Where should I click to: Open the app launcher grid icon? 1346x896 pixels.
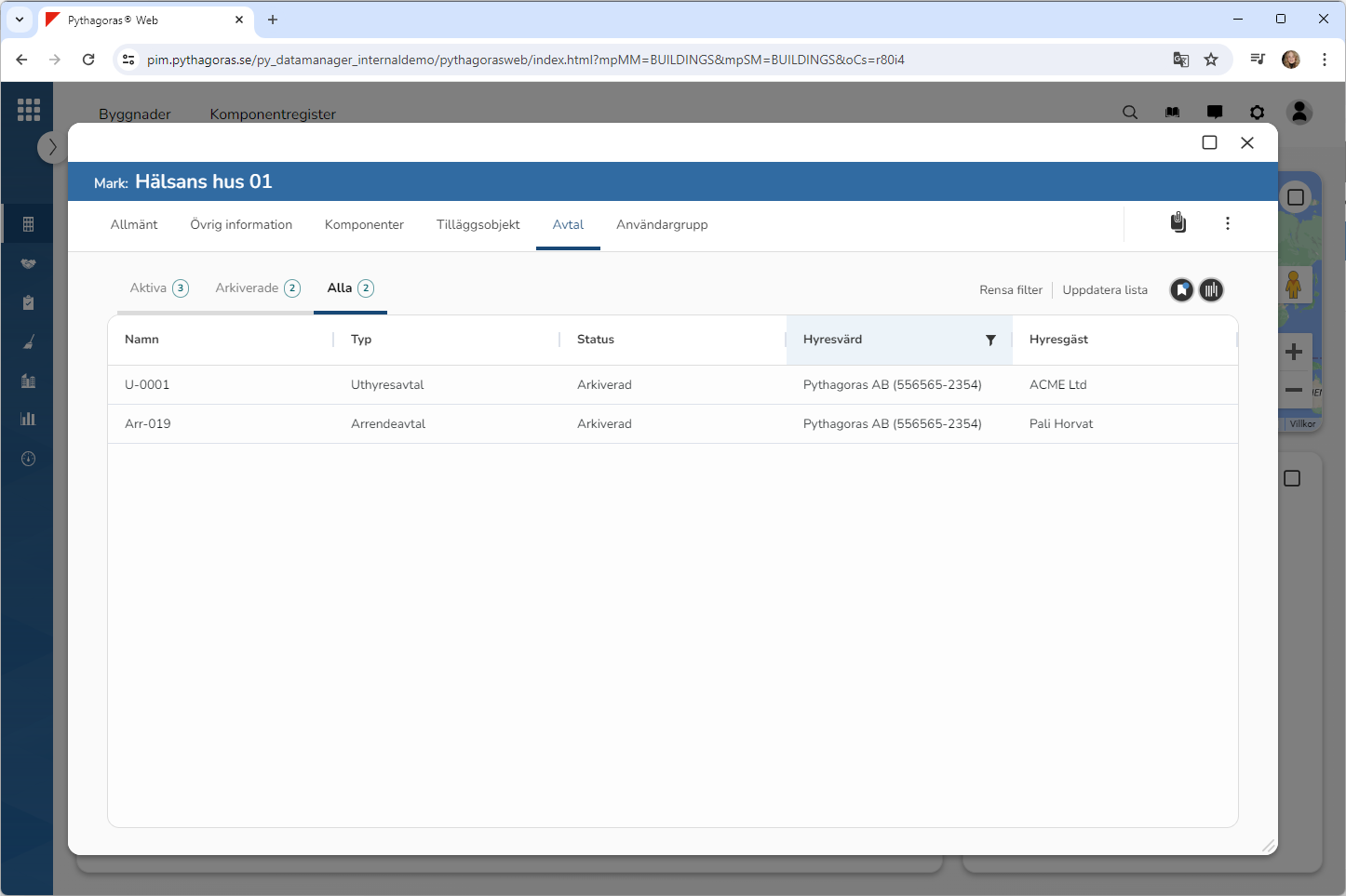28,110
